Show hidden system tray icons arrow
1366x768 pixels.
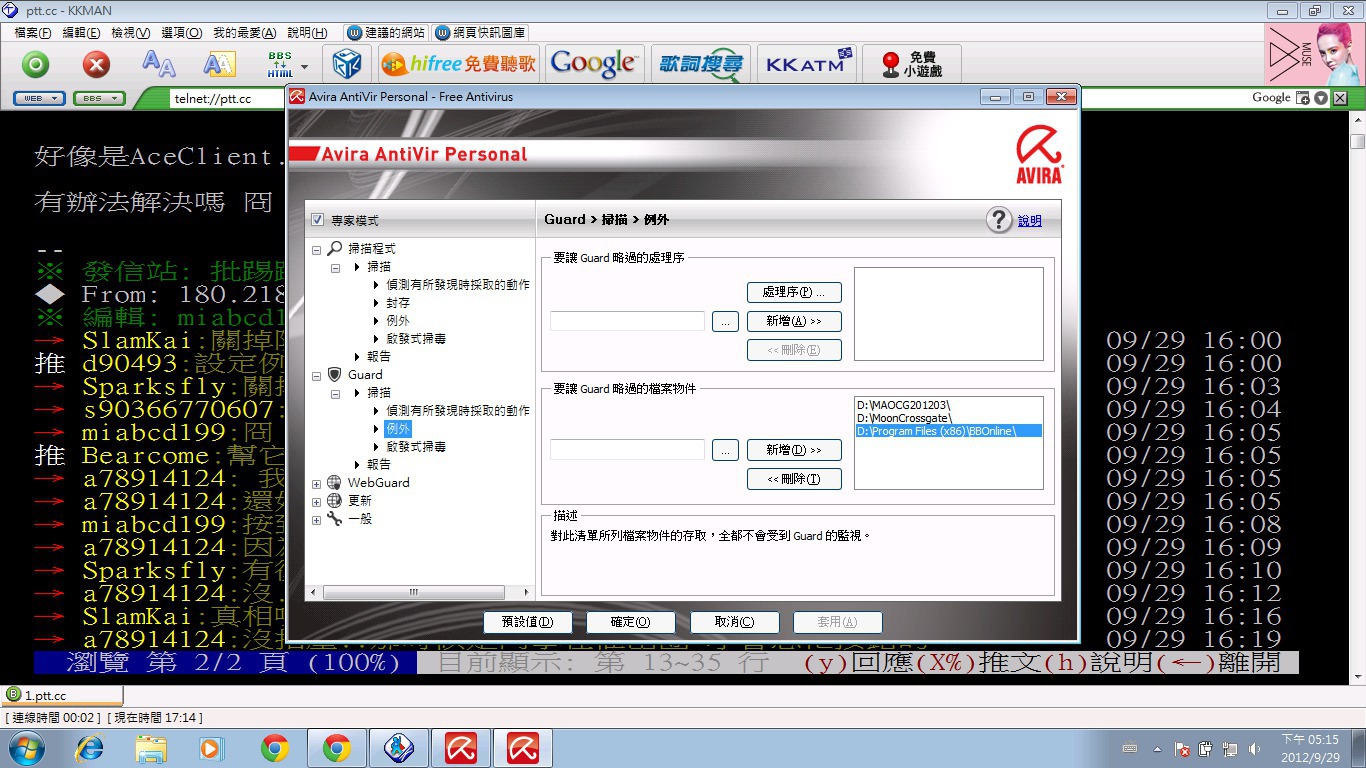[1158, 749]
